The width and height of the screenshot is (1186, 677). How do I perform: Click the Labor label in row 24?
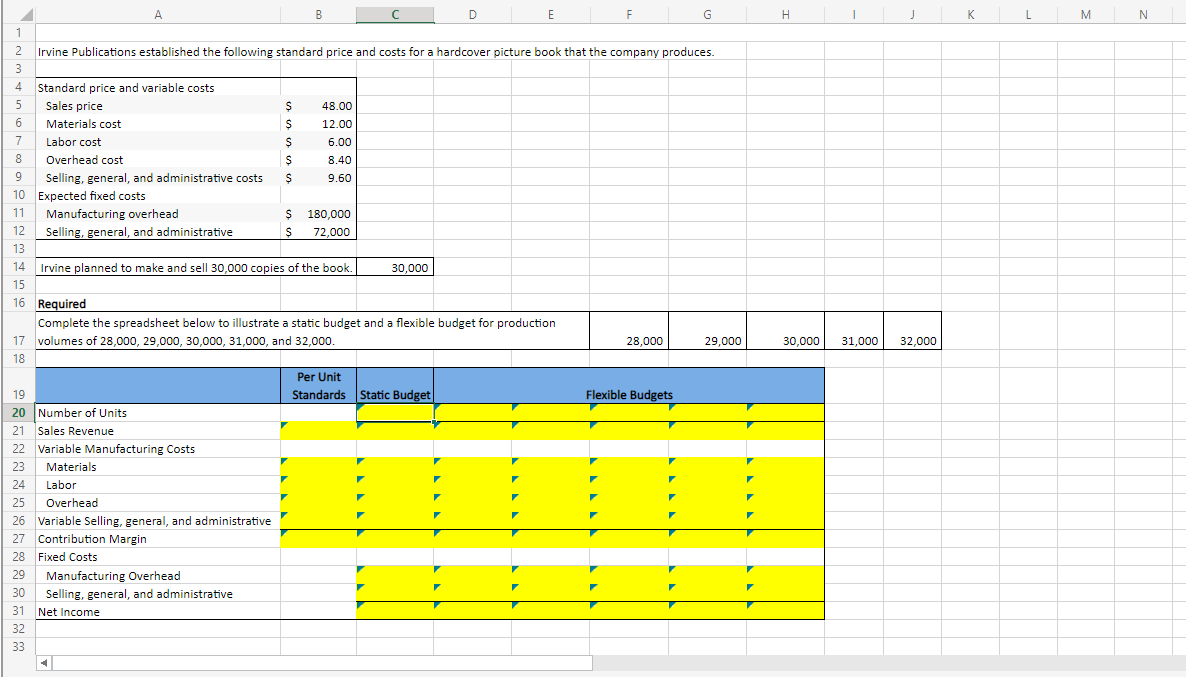click(x=61, y=485)
